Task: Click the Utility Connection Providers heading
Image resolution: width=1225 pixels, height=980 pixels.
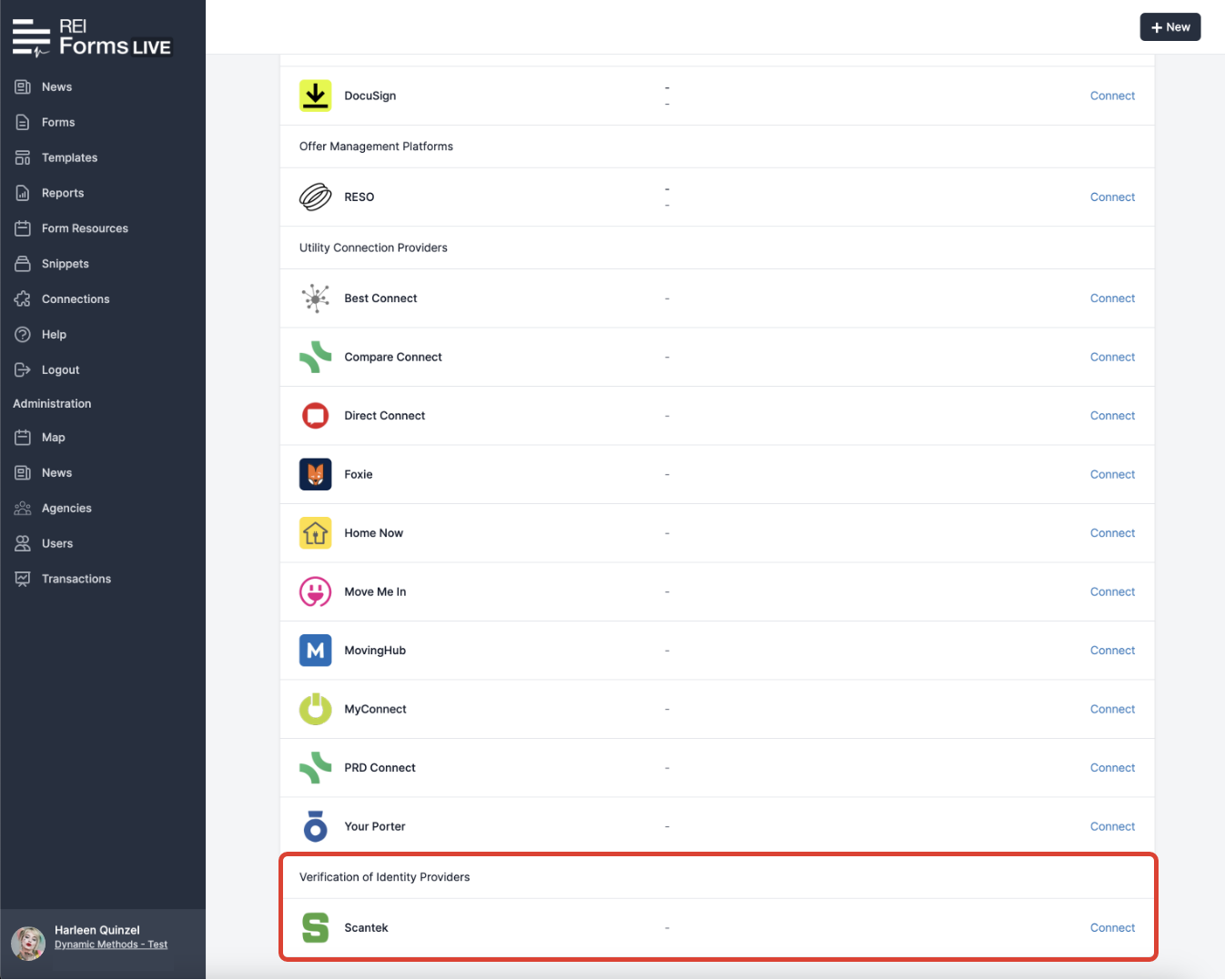Action: pos(373,248)
